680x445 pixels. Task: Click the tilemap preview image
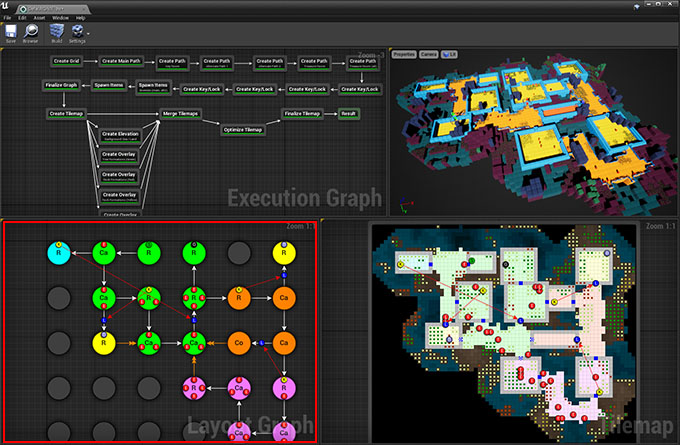[504, 332]
